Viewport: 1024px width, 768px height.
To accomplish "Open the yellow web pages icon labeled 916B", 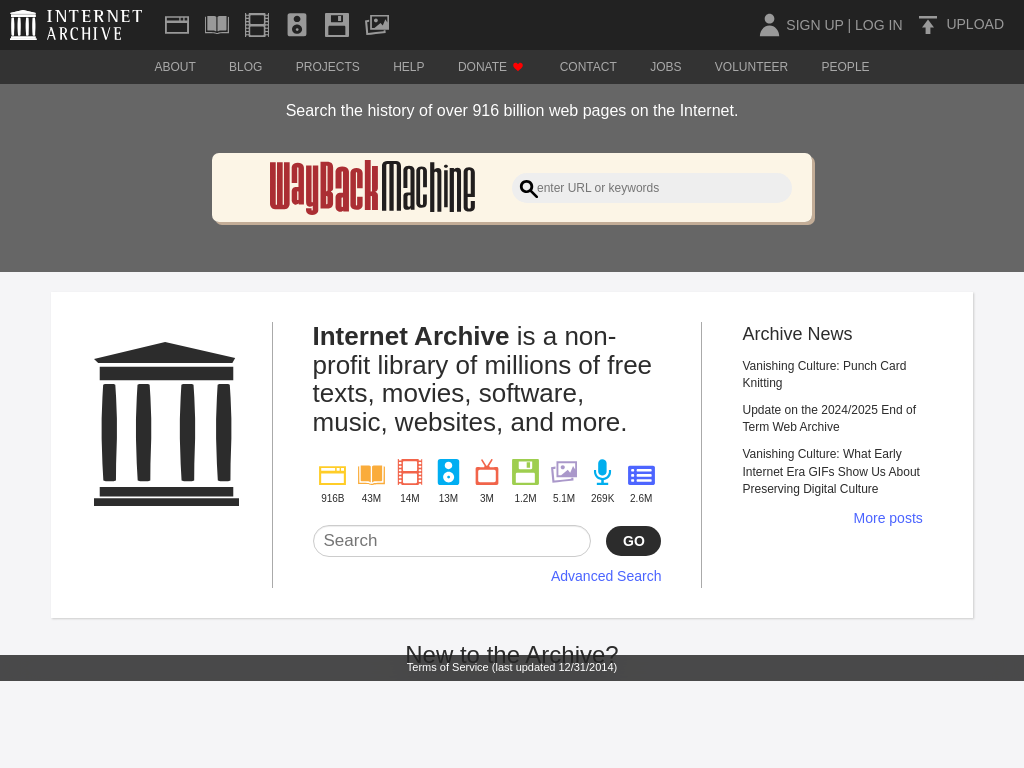I will pyautogui.click(x=332, y=474).
